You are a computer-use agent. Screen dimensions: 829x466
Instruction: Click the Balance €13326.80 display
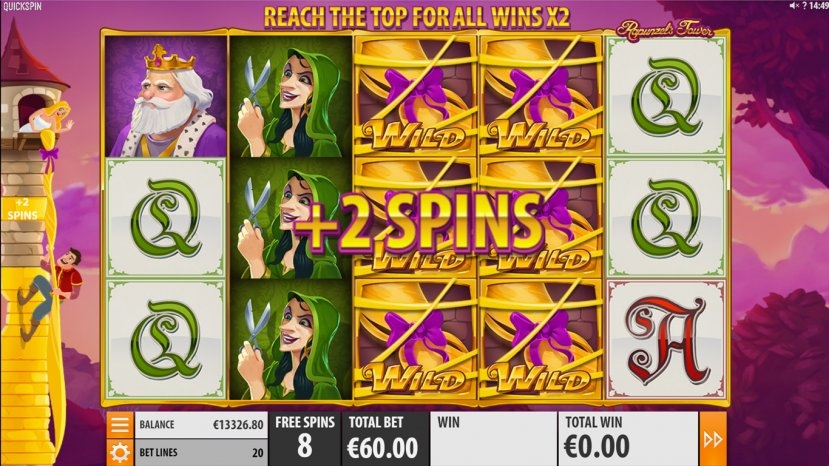point(201,424)
